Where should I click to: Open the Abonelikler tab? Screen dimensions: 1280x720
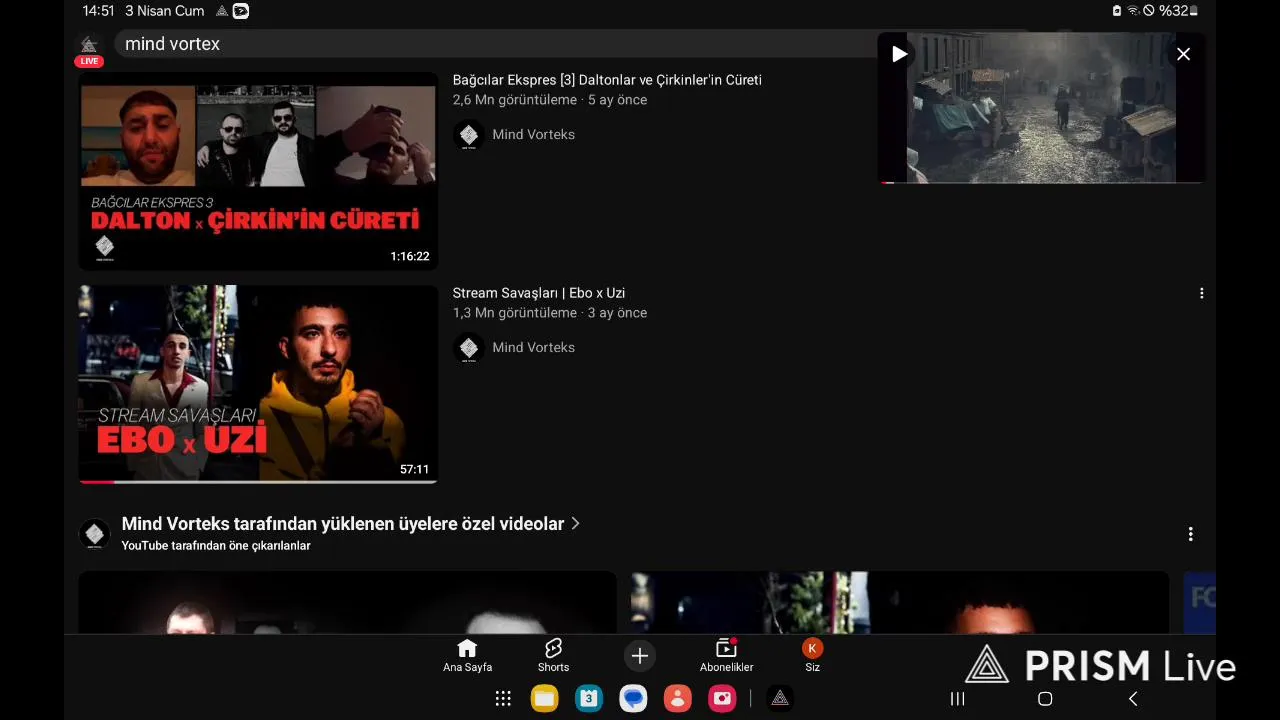point(726,656)
